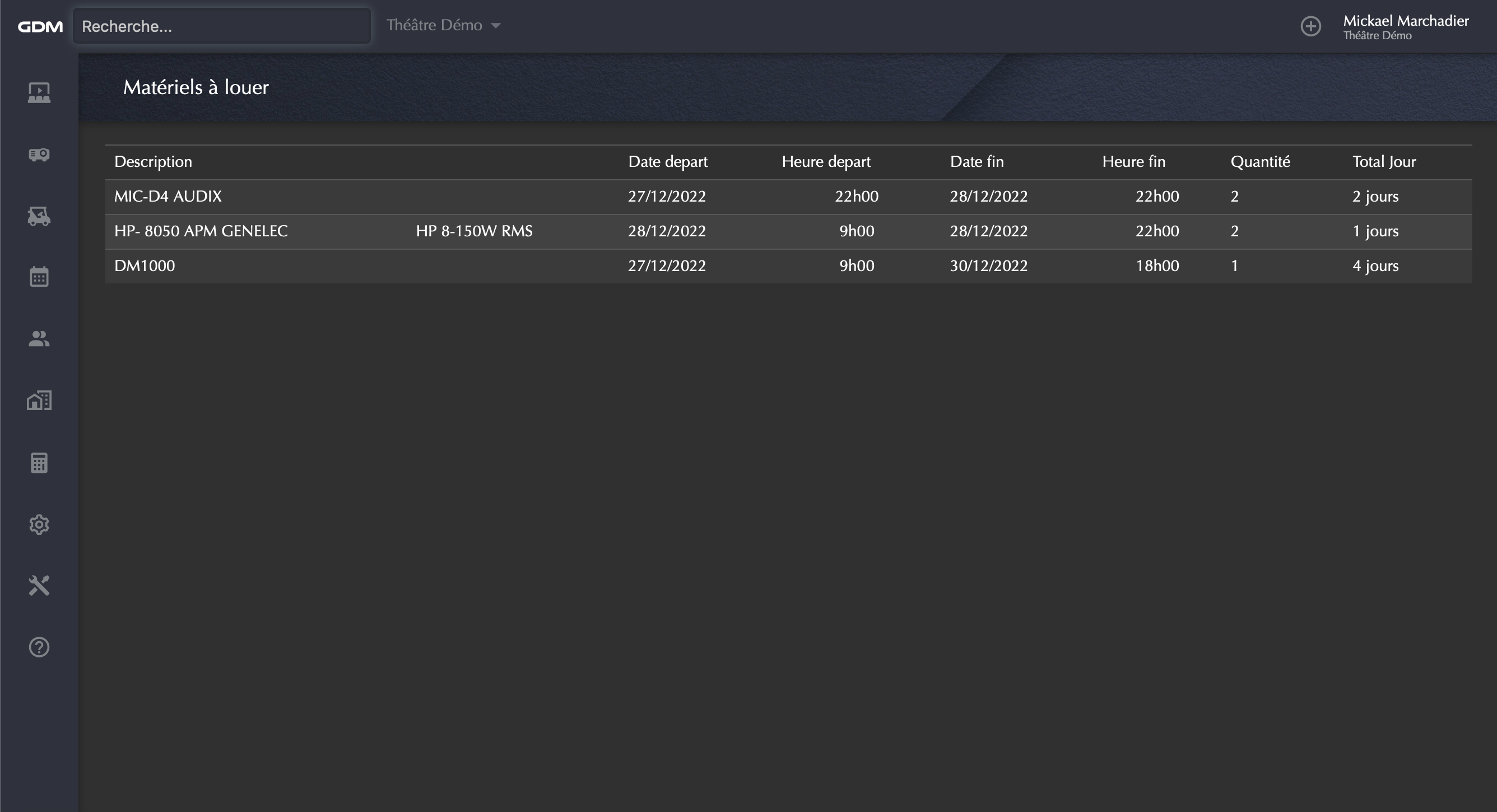
Task: Open the people contacts sidebar icon
Action: tap(39, 339)
